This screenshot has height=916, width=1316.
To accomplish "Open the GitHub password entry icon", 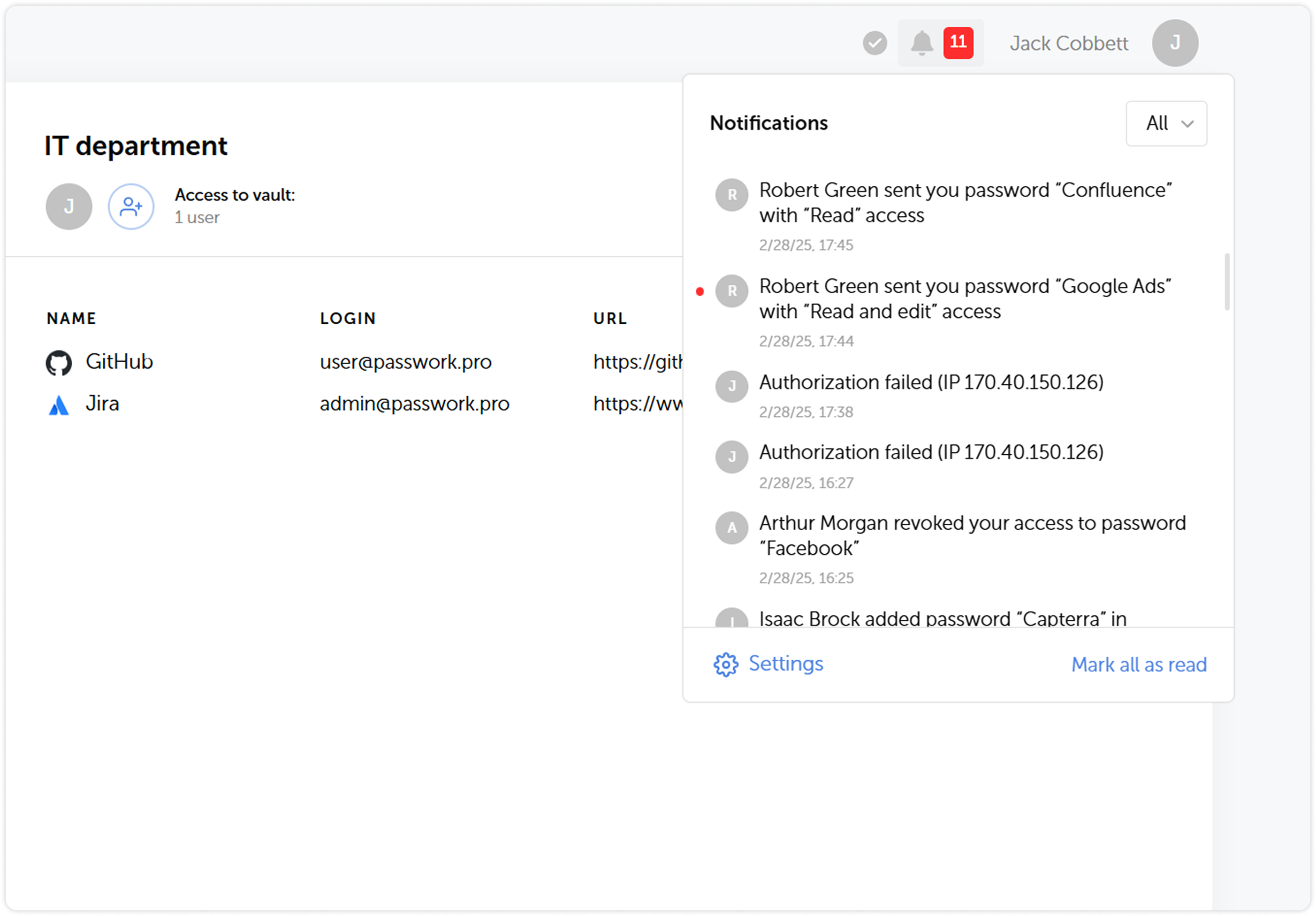I will (x=59, y=362).
